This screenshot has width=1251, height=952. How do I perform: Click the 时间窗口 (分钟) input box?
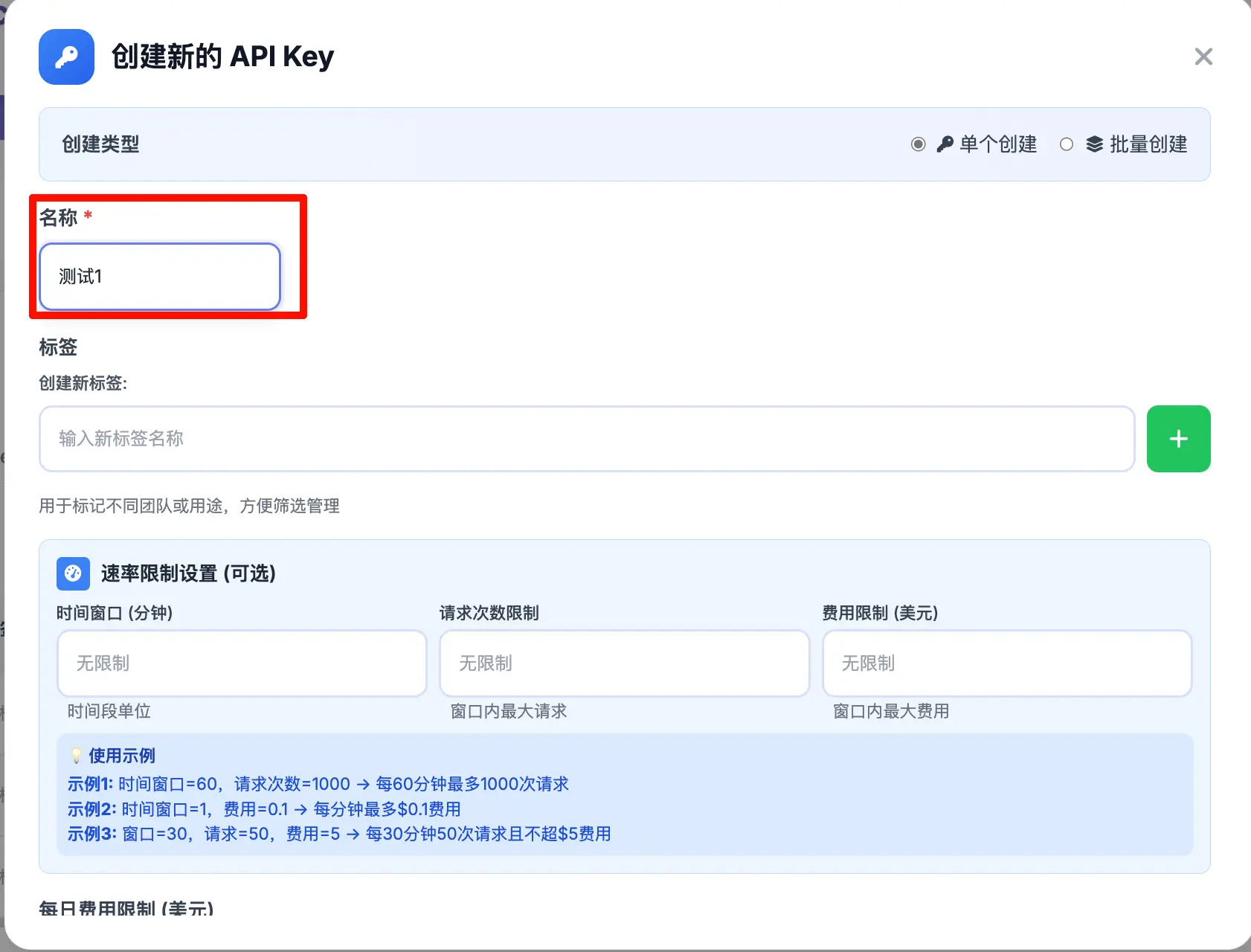click(242, 663)
